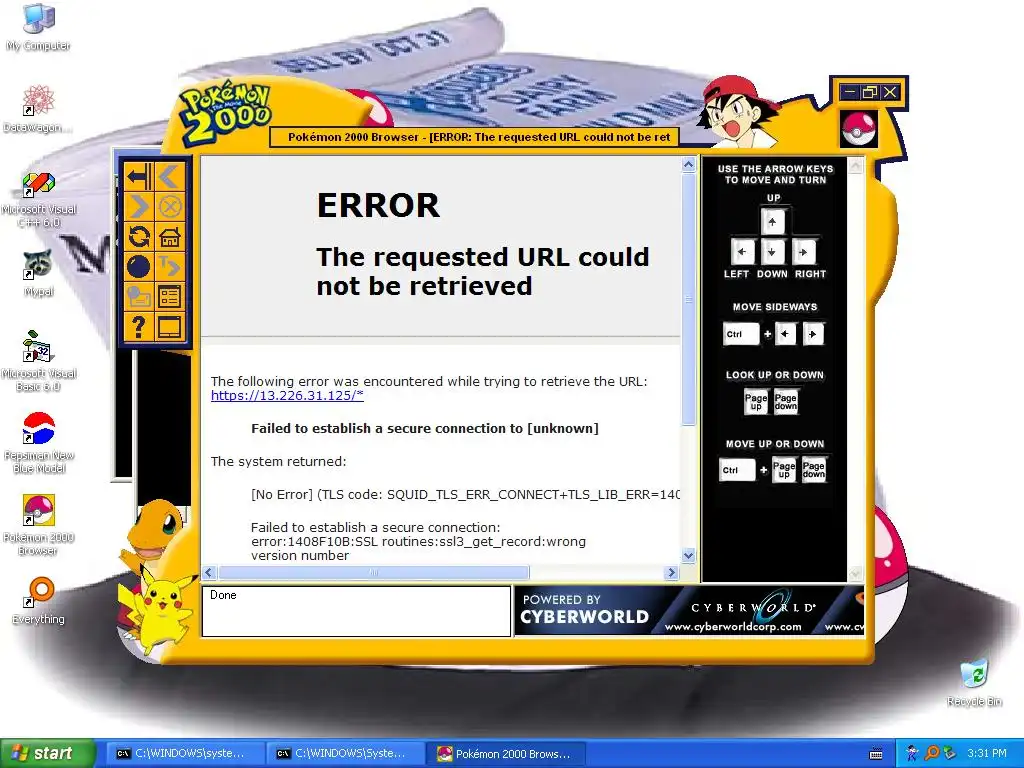The height and width of the screenshot is (768, 1024).
Task: Click the horizontal scrollbar thumb
Action: (x=374, y=573)
